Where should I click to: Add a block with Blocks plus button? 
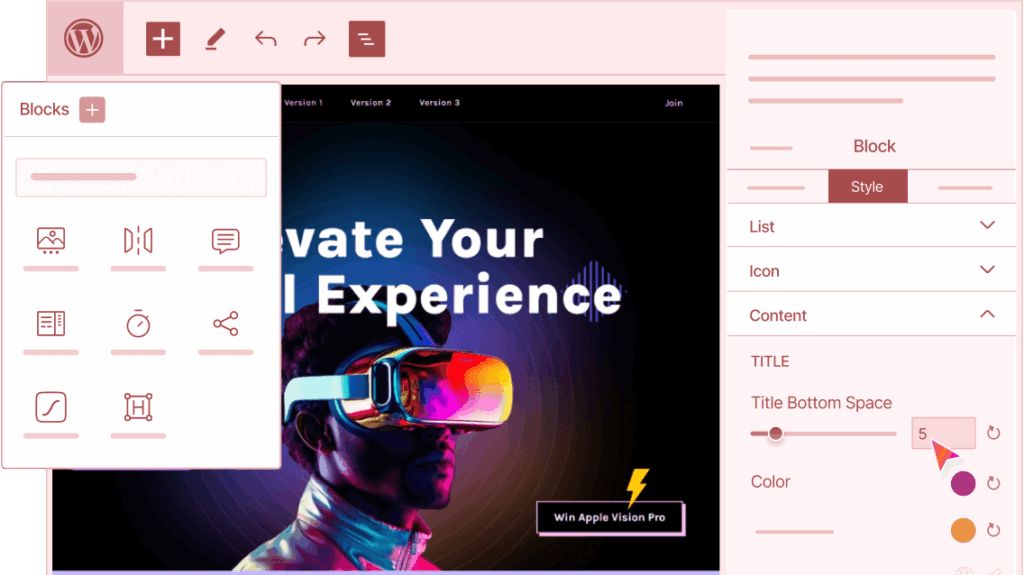tap(92, 110)
